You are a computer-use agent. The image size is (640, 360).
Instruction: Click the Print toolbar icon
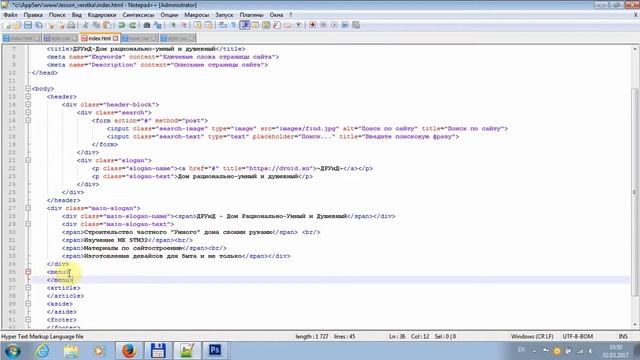click(71, 25)
